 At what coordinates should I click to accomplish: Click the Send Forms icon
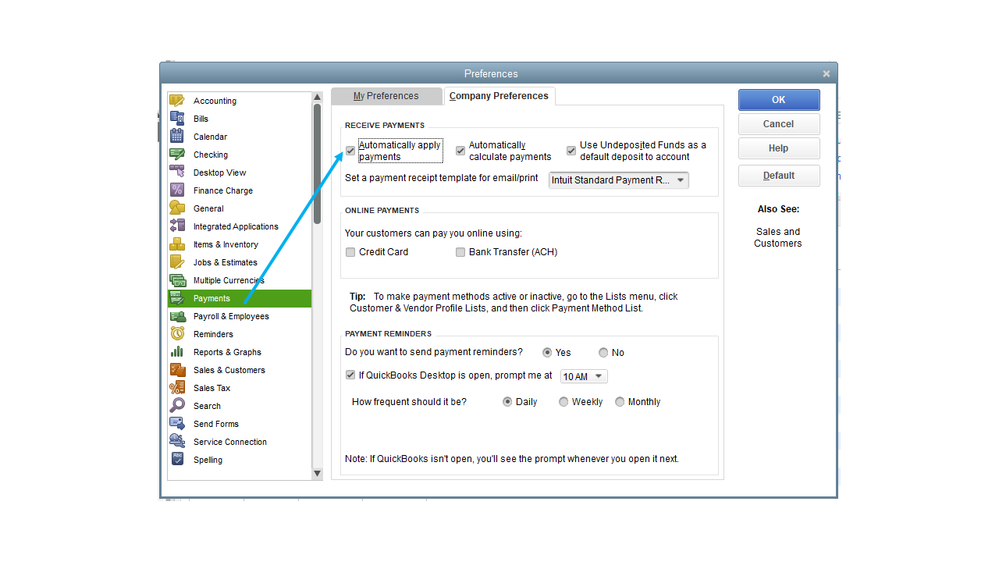(177, 423)
